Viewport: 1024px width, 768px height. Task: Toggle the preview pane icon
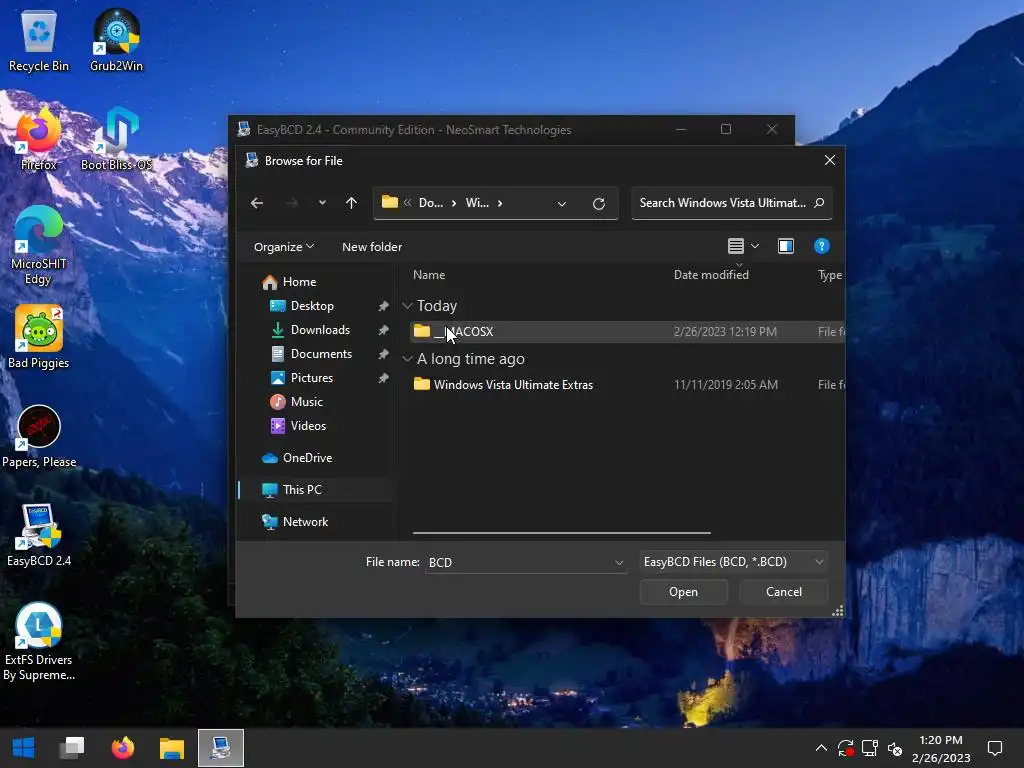786,246
